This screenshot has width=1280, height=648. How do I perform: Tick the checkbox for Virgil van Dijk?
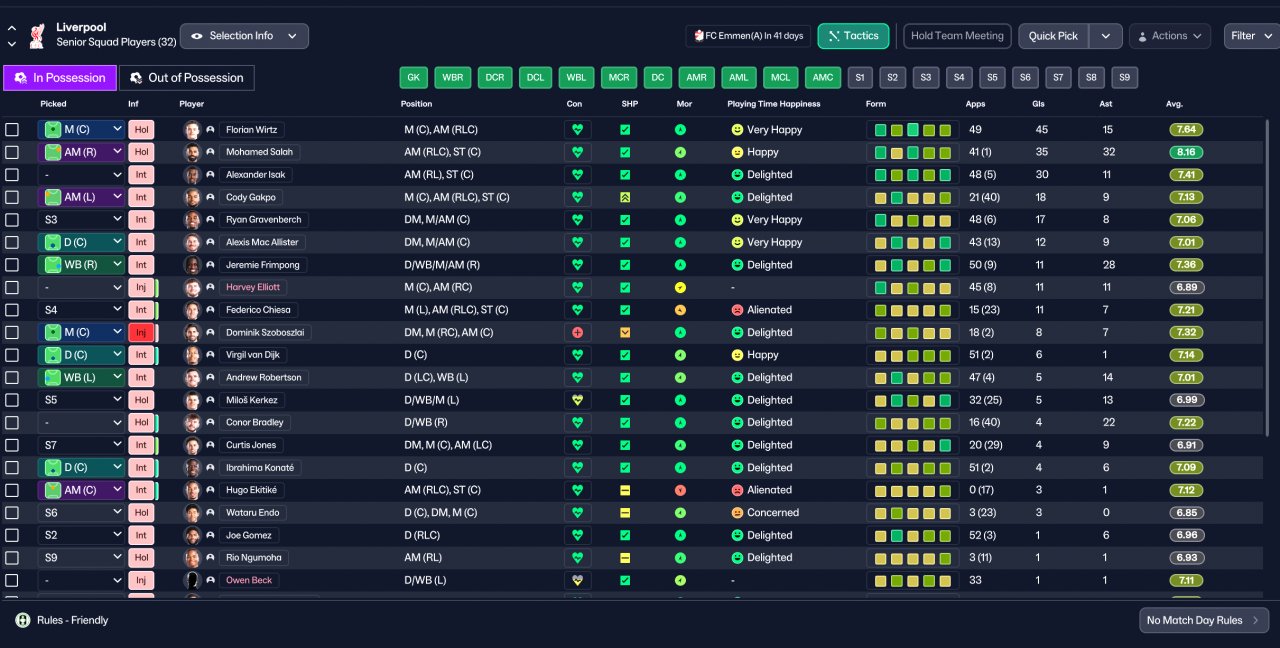click(12, 355)
